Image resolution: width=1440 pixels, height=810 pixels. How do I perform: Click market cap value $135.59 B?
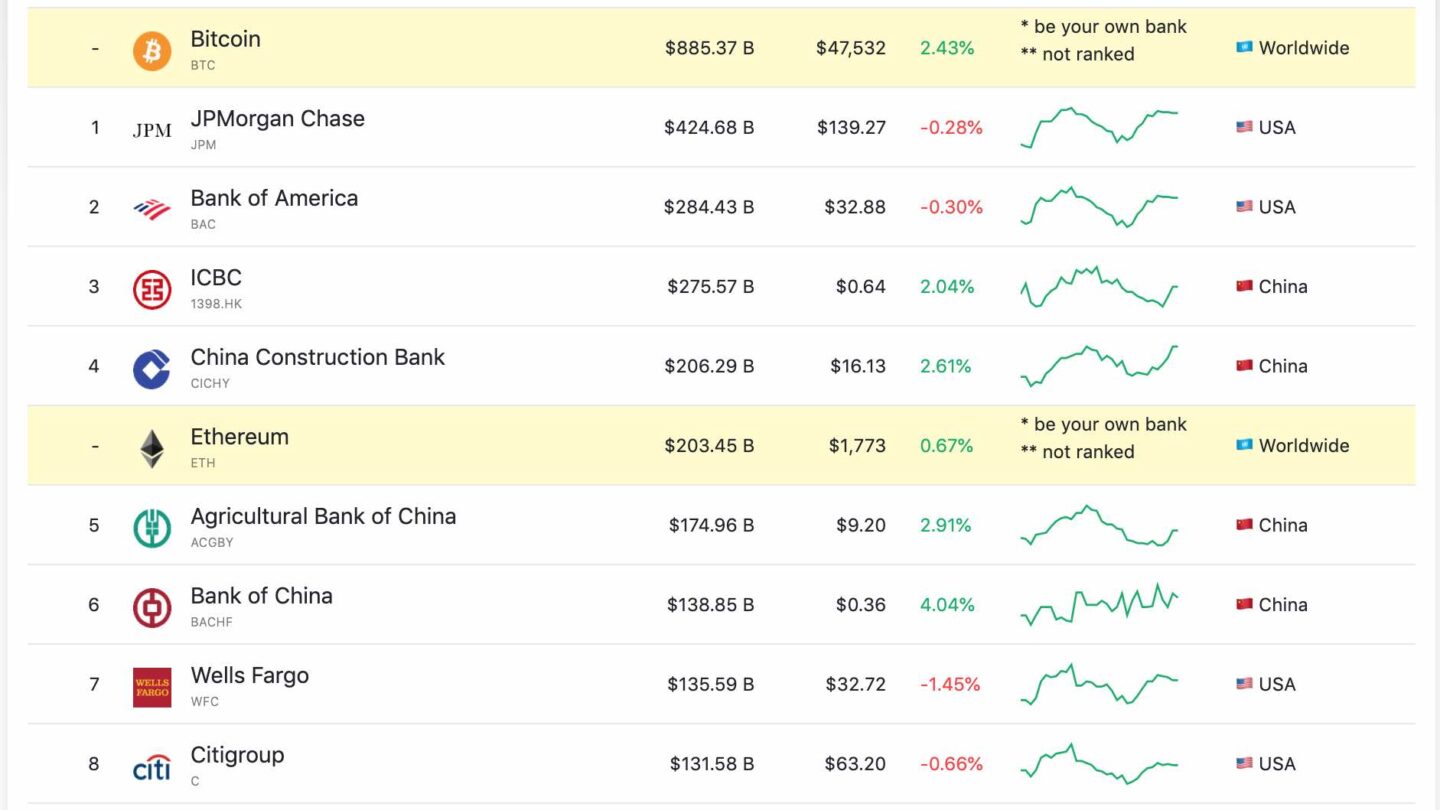pyautogui.click(x=711, y=684)
